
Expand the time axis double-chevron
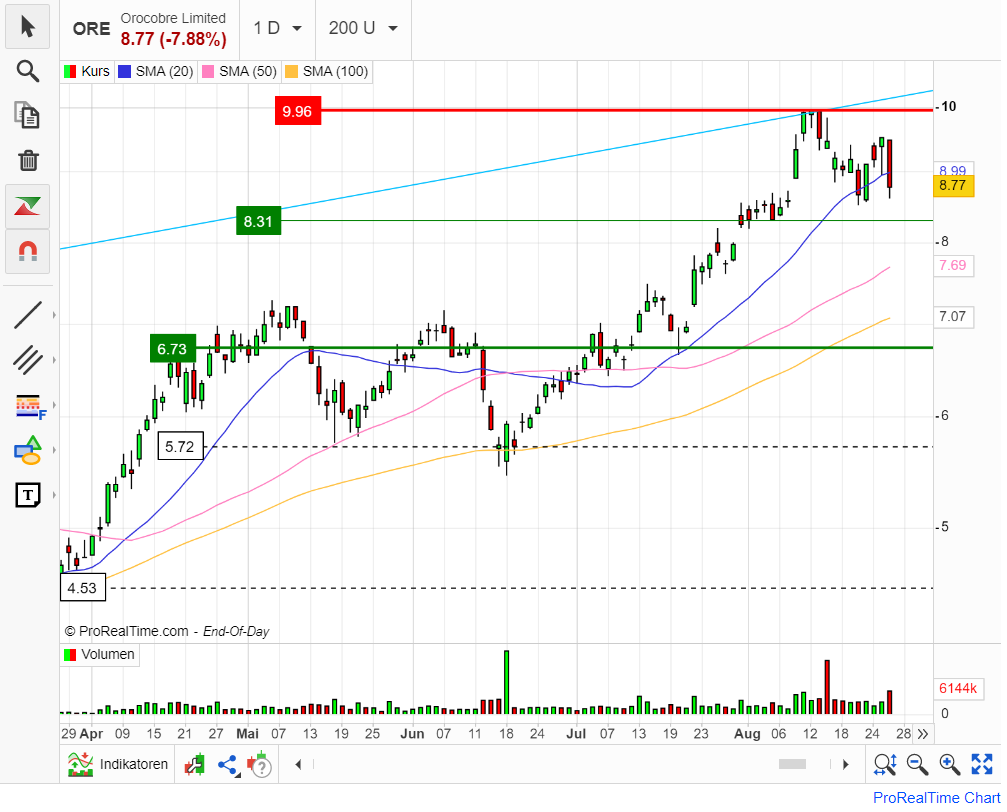922,734
